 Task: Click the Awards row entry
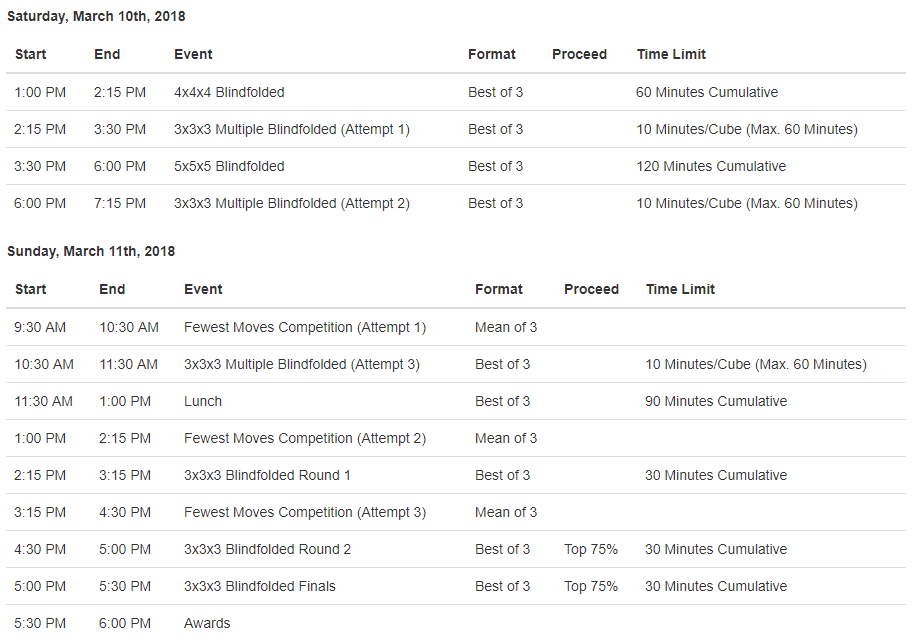456,622
